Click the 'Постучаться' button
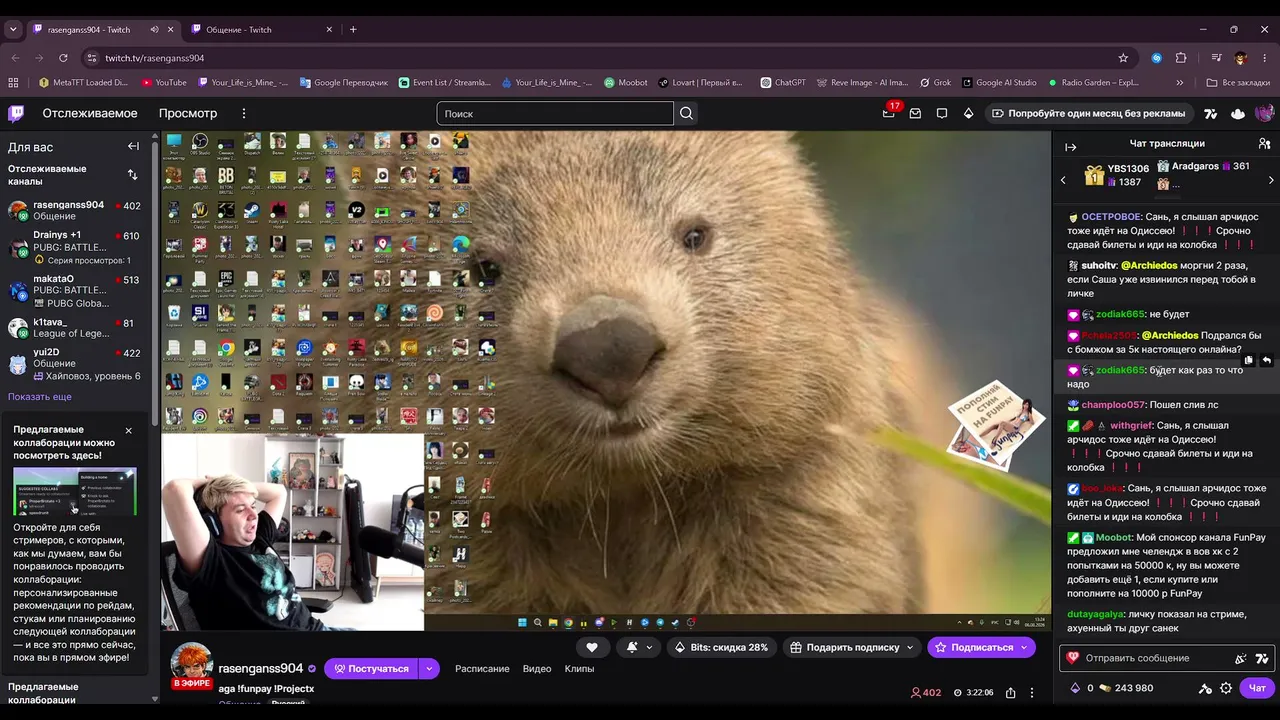The image size is (1280, 720). [x=371, y=668]
